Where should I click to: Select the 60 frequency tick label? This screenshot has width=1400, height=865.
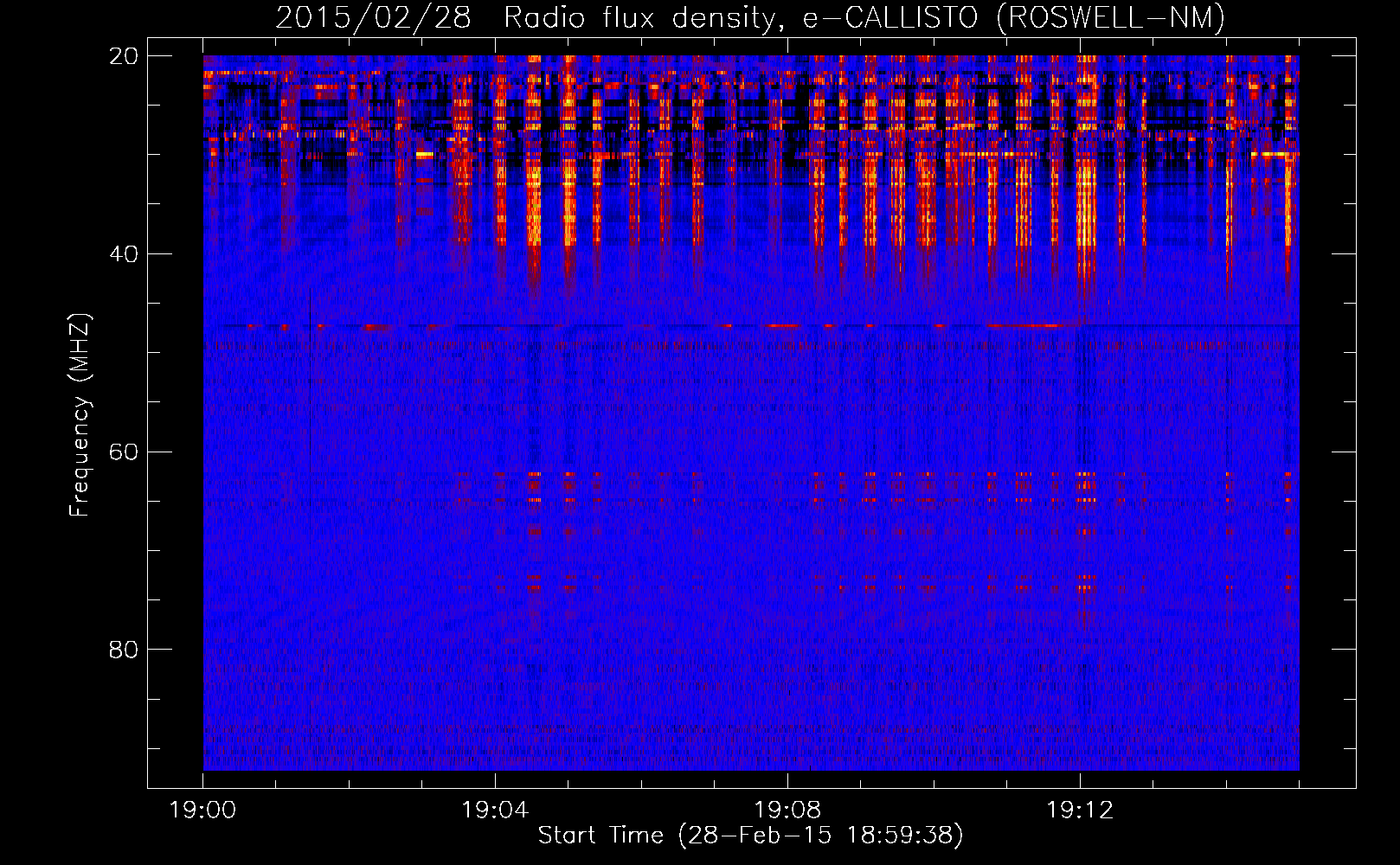coord(124,452)
